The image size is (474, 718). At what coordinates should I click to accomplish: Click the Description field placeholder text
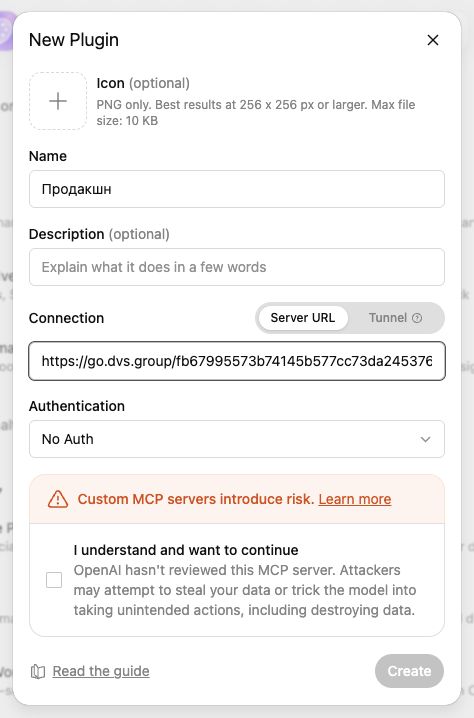coord(154,267)
